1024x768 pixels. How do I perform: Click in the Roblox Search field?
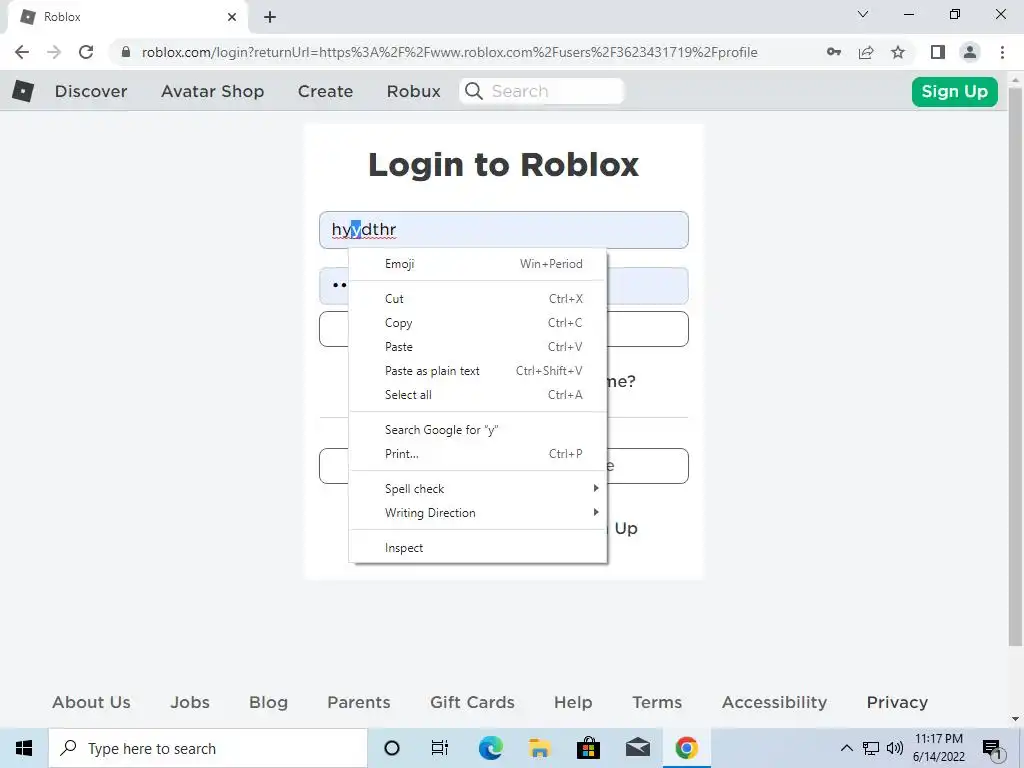tap(542, 91)
